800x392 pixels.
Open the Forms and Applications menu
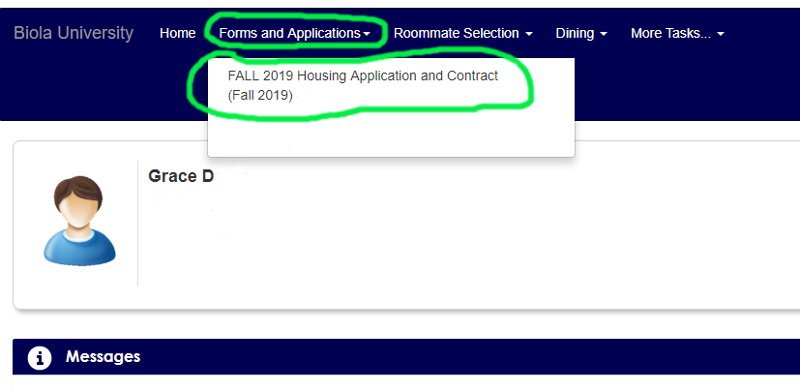(x=295, y=33)
